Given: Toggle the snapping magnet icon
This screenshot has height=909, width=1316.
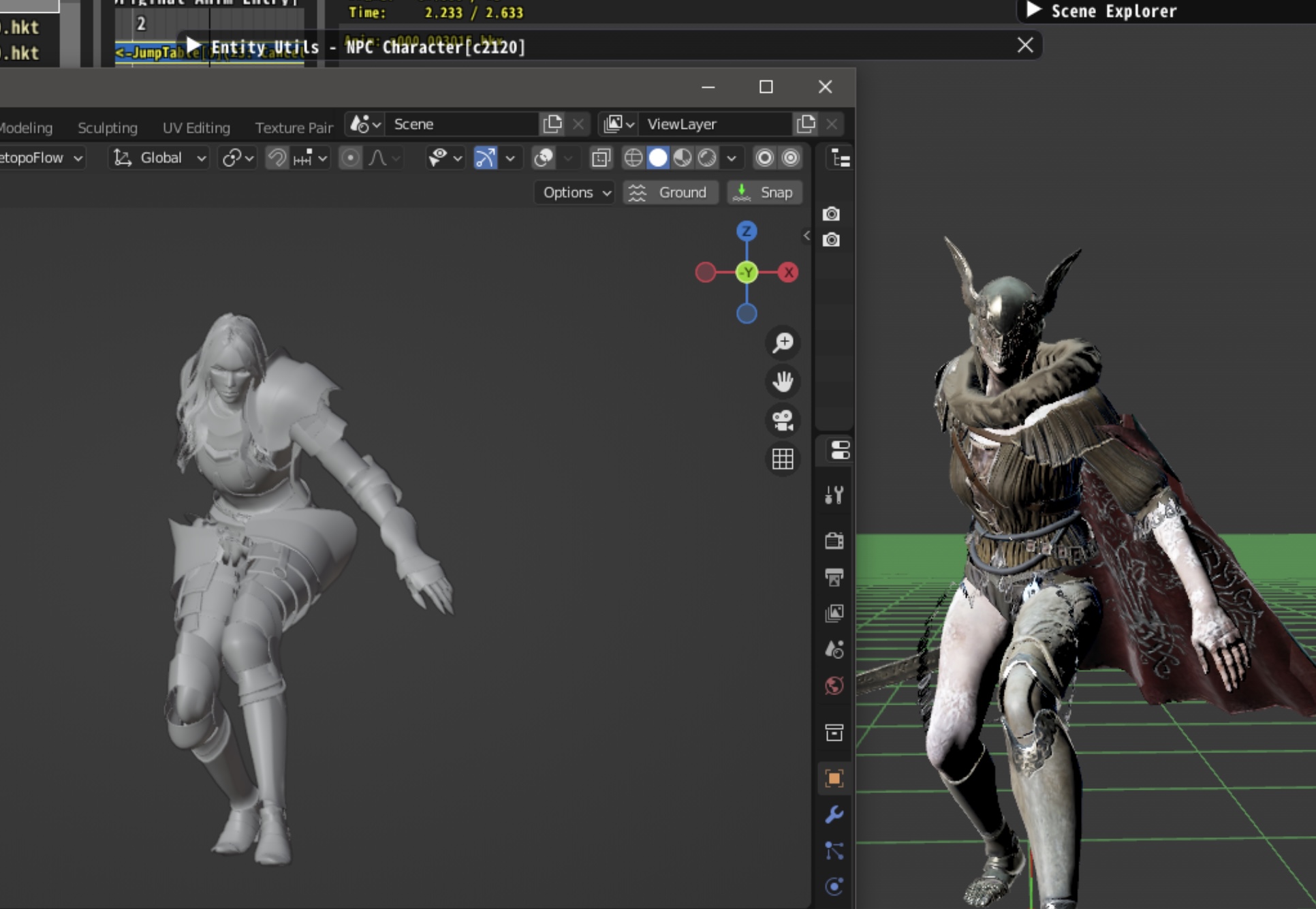Looking at the screenshot, I should tap(277, 158).
